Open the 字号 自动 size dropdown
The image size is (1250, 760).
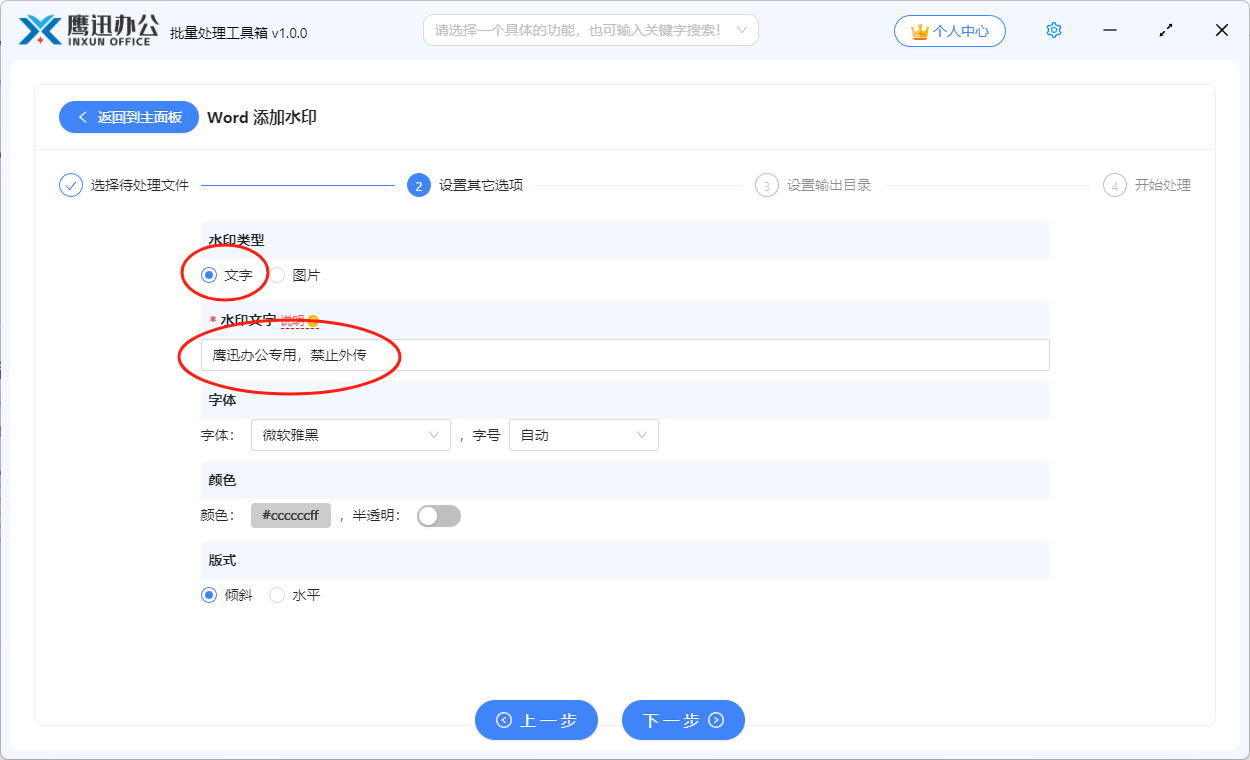coord(584,435)
